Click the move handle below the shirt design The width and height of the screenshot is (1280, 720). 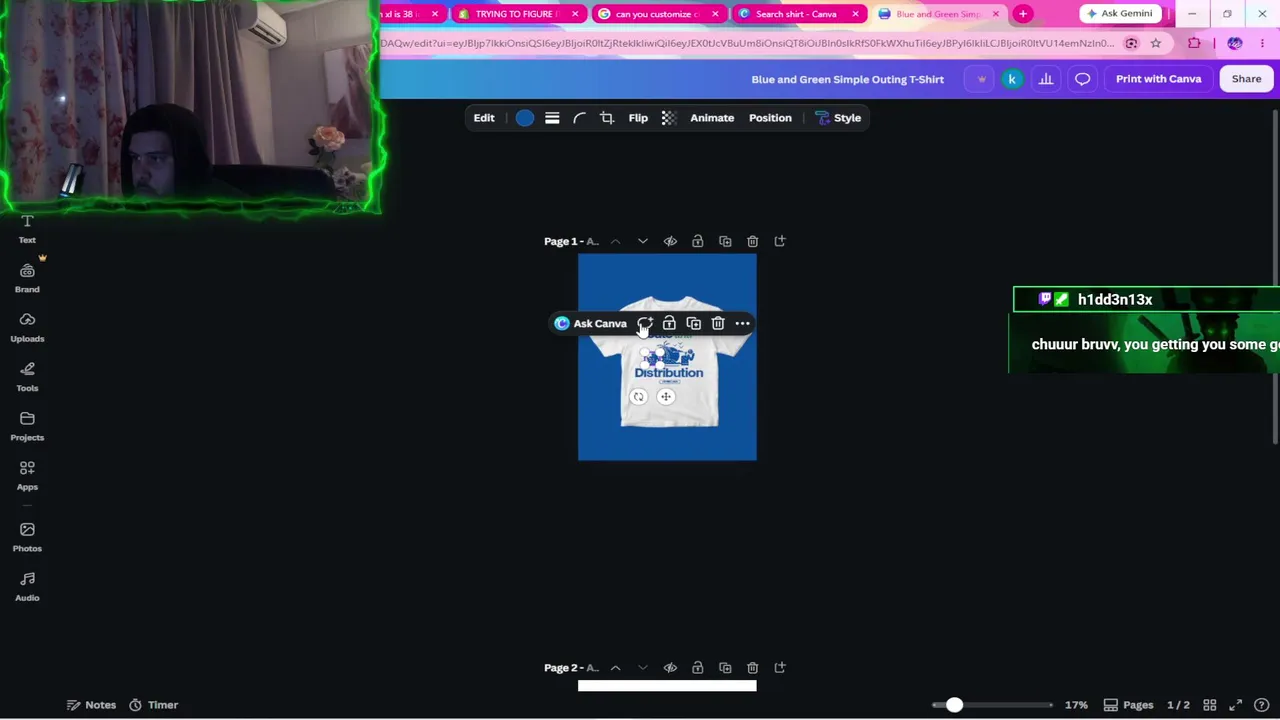pos(666,397)
